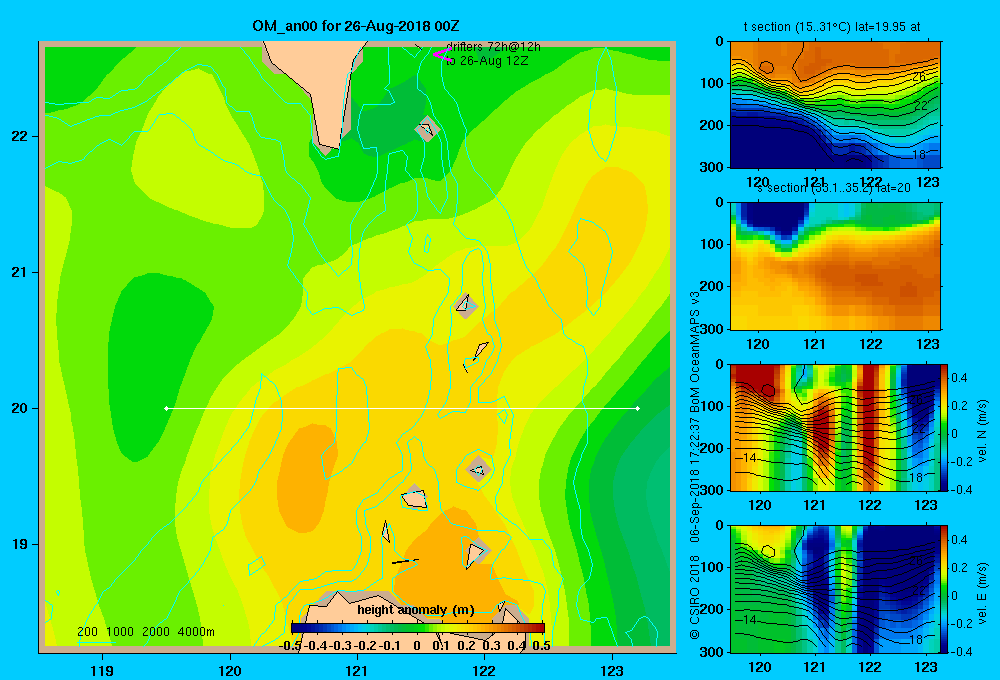Click the magenta drifter track marker
Screen dimensions: 1000x680
(441, 55)
